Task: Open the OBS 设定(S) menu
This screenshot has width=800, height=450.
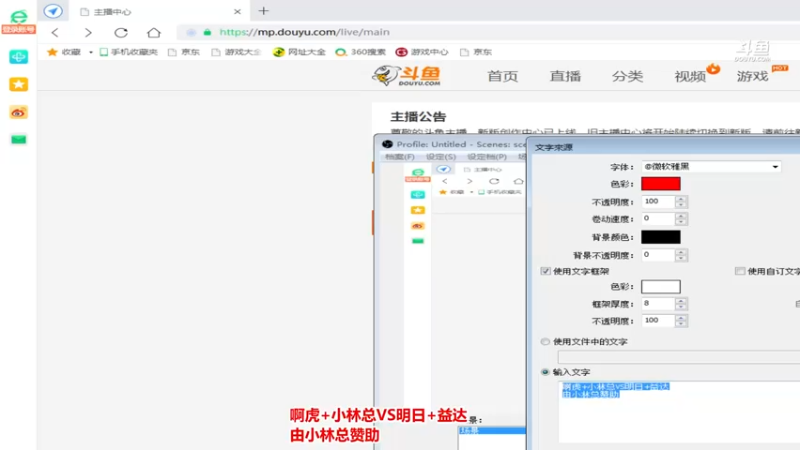Action: pyautogui.click(x=441, y=157)
